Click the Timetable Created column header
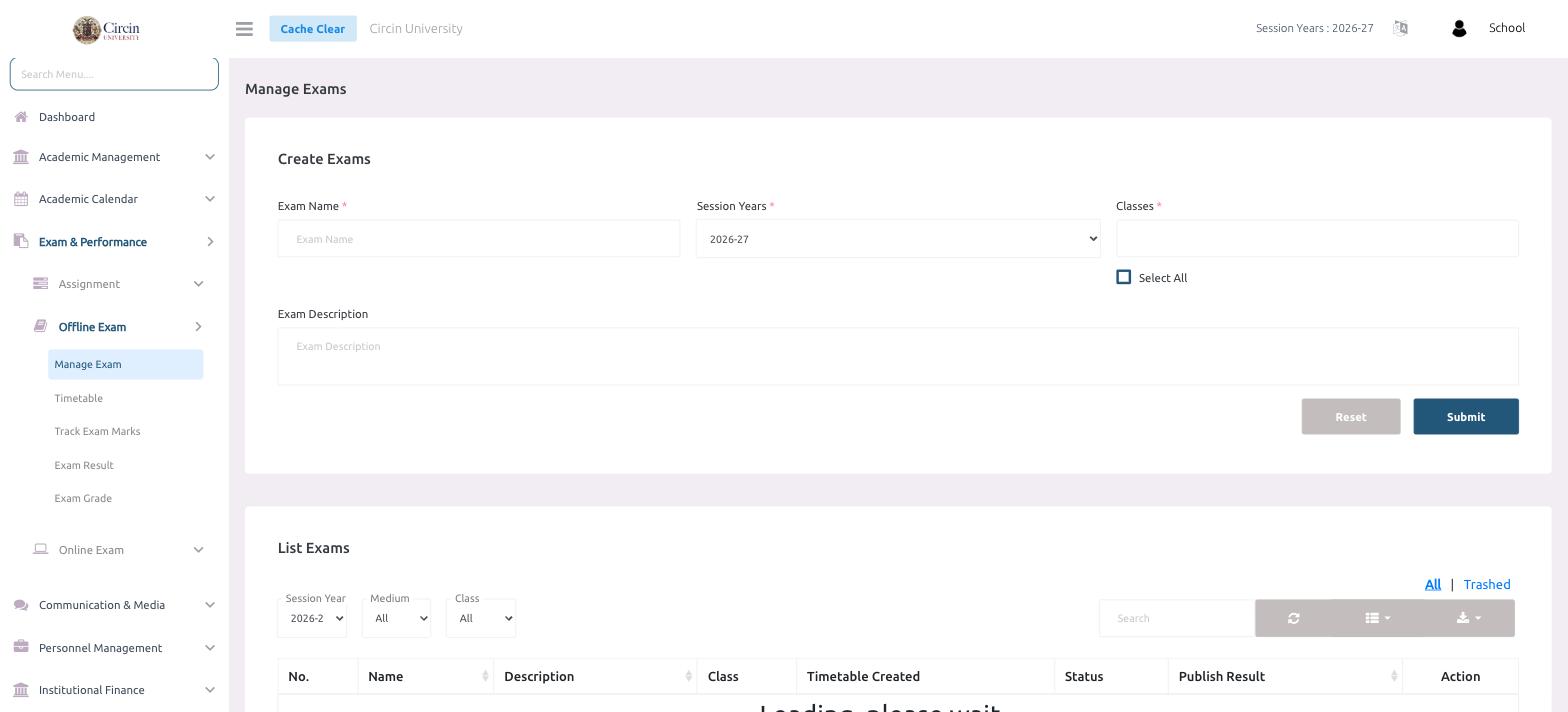The height and width of the screenshot is (712, 1568). [x=925, y=677]
